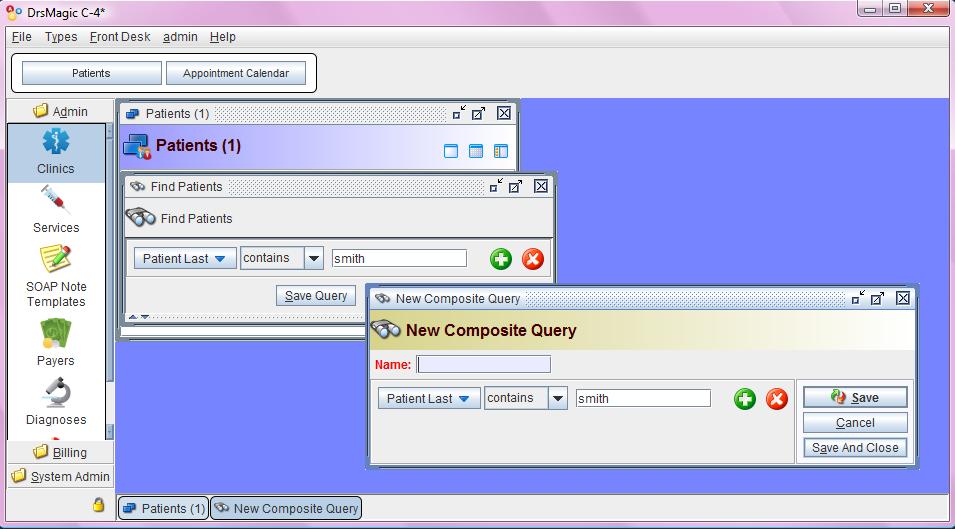This screenshot has width=955, height=529.
Task: Switch to Patients (1) taskbar tab
Action: (x=163, y=508)
